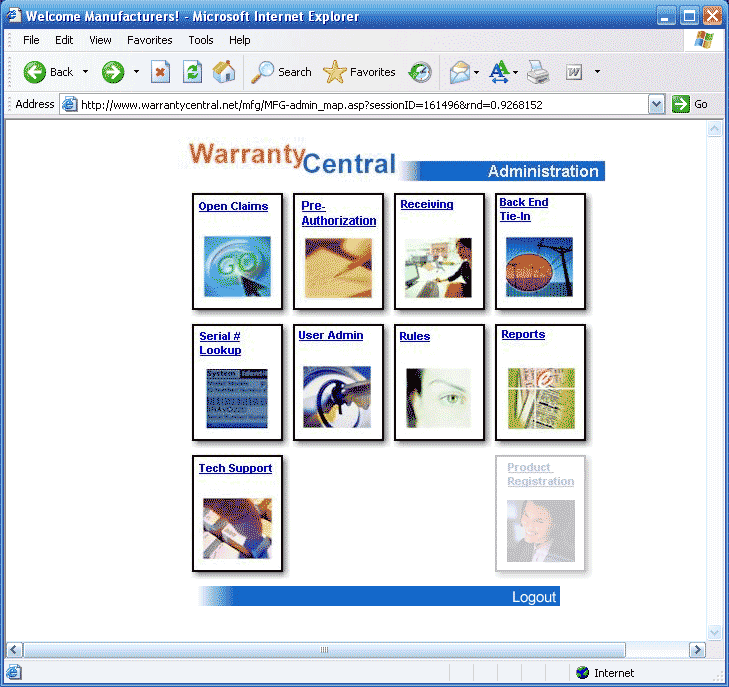Open the Forward history dropdown arrow
Viewport: 729px width, 687px height.
tap(136, 72)
